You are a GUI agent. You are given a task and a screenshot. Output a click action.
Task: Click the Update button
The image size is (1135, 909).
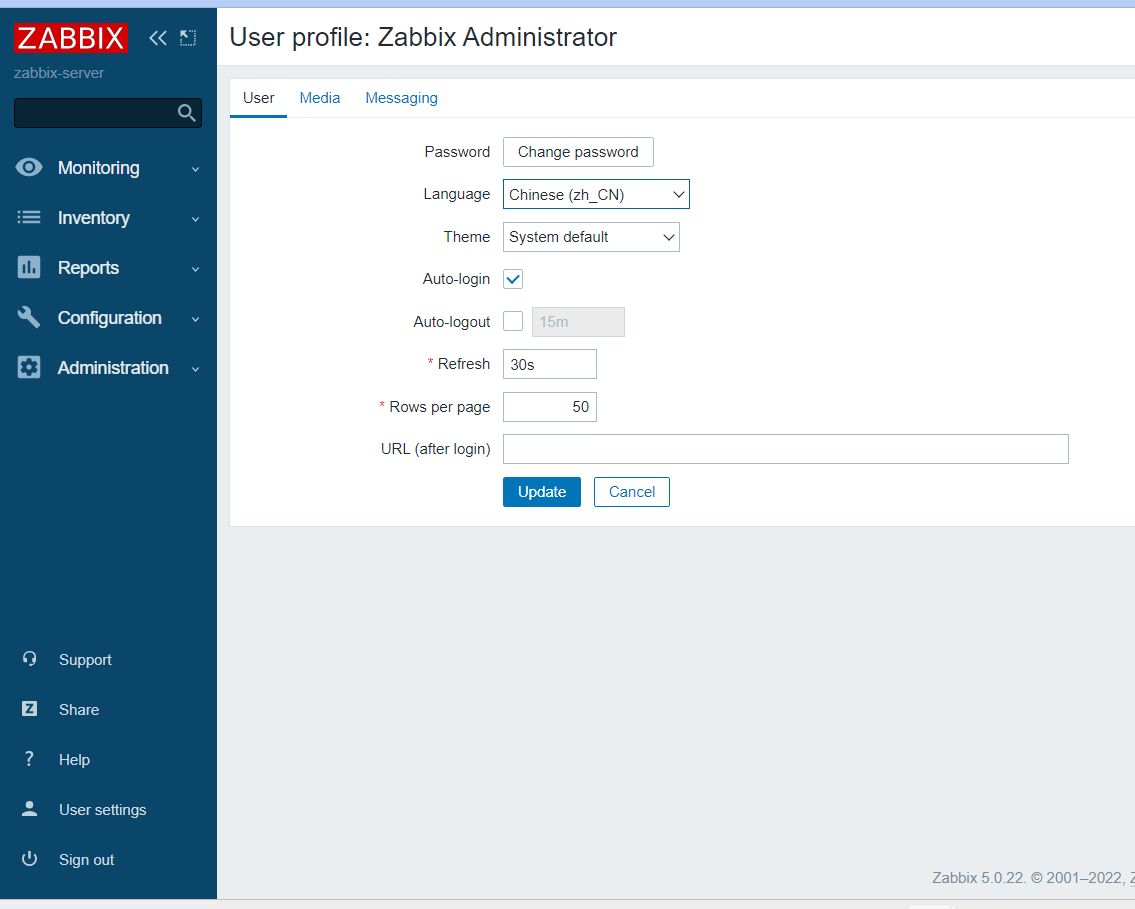coord(542,492)
